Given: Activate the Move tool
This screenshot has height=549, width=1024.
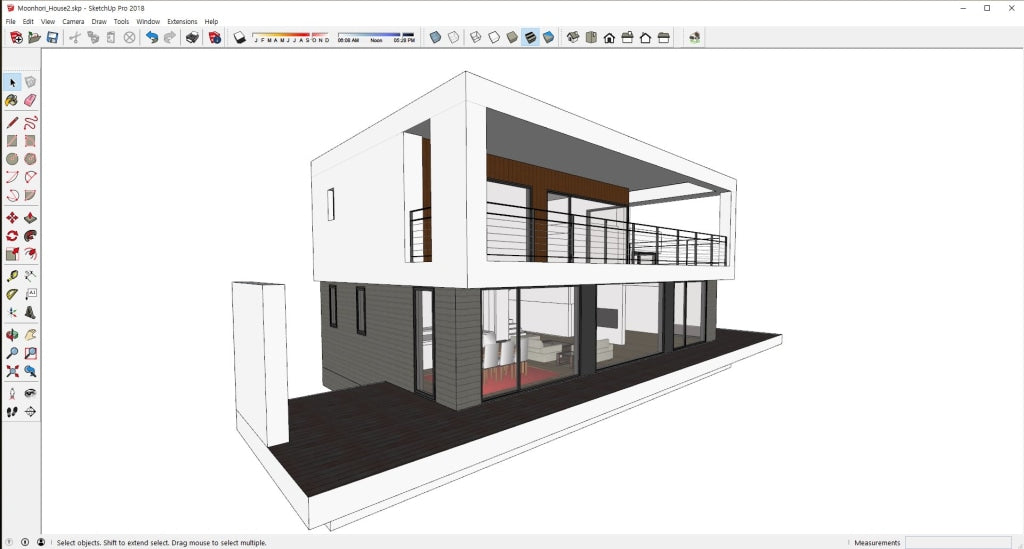Looking at the screenshot, I should (x=12, y=217).
